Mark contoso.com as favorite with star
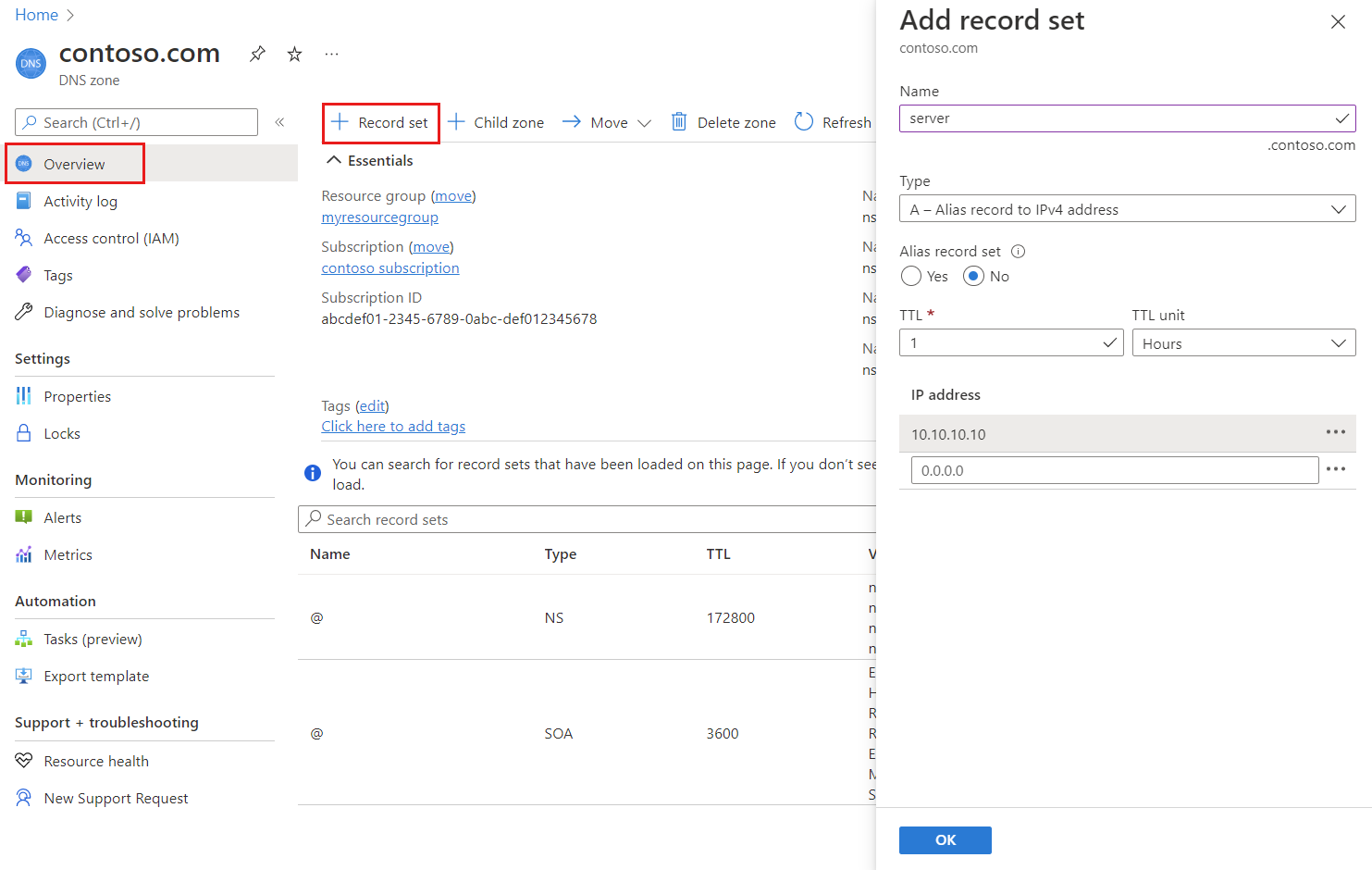 [x=294, y=54]
